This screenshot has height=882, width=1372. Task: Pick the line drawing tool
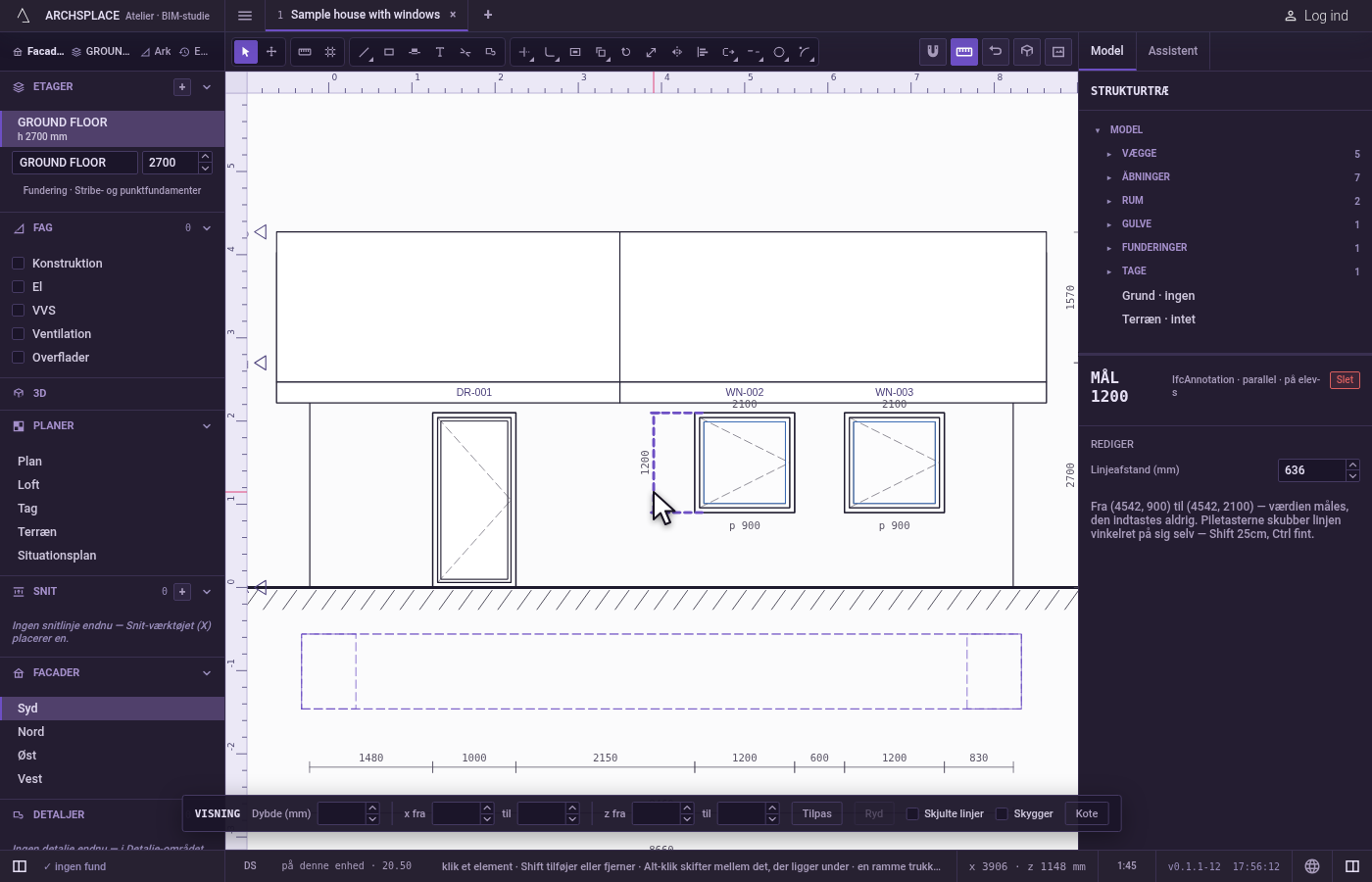pyautogui.click(x=364, y=52)
